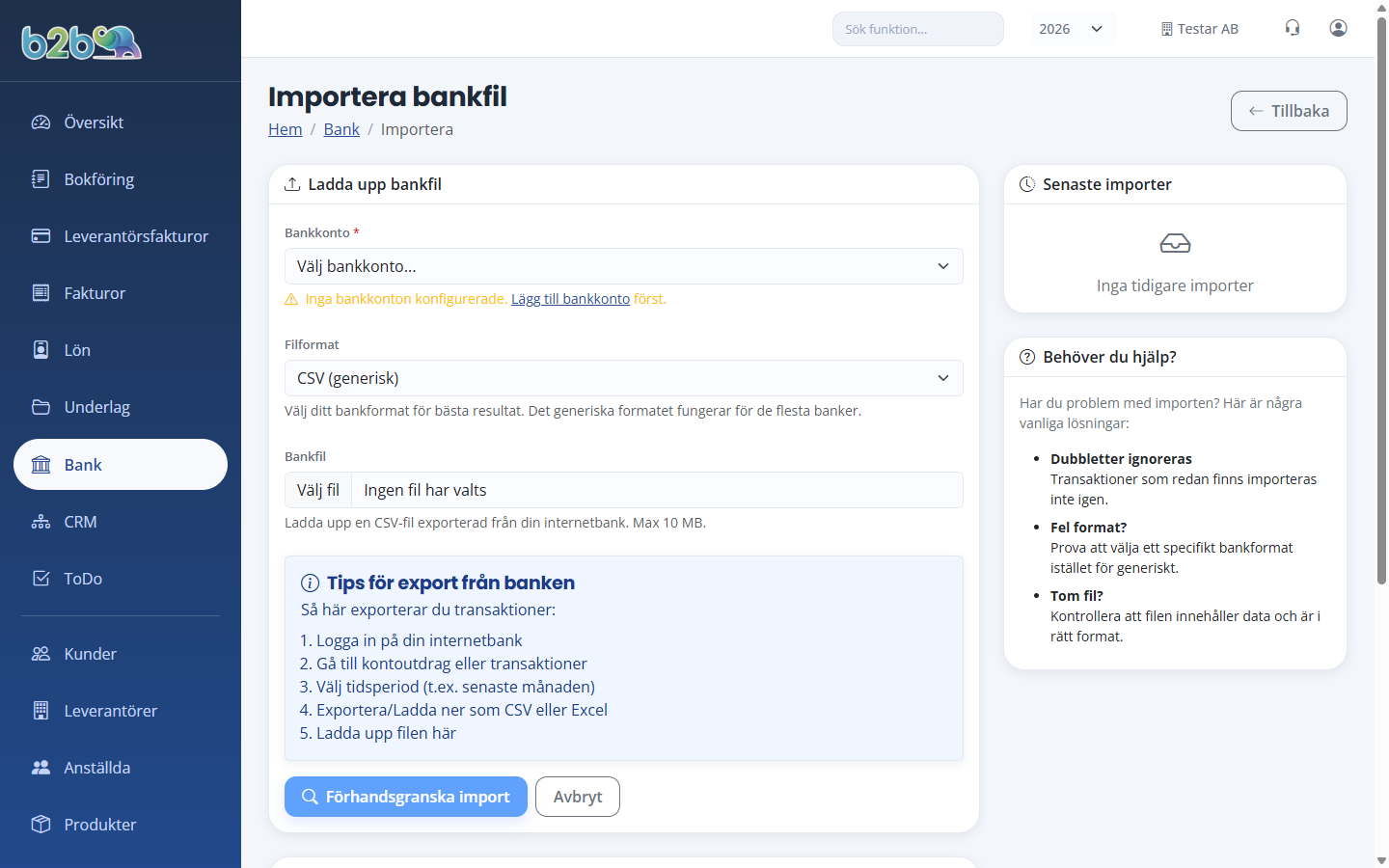Click the b2b logo in sidebar
The height and width of the screenshot is (868, 1389).
82,42
